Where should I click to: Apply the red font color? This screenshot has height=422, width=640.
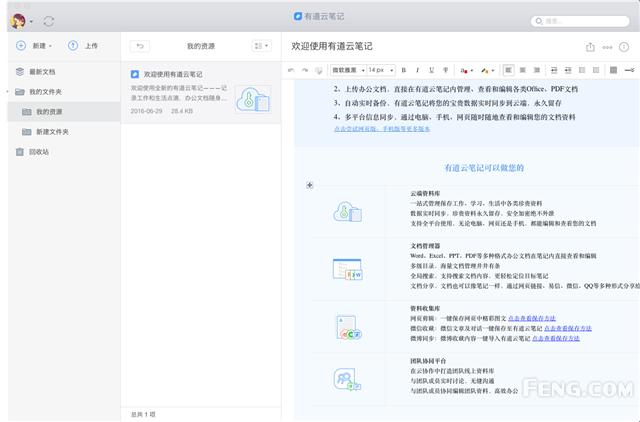point(464,71)
